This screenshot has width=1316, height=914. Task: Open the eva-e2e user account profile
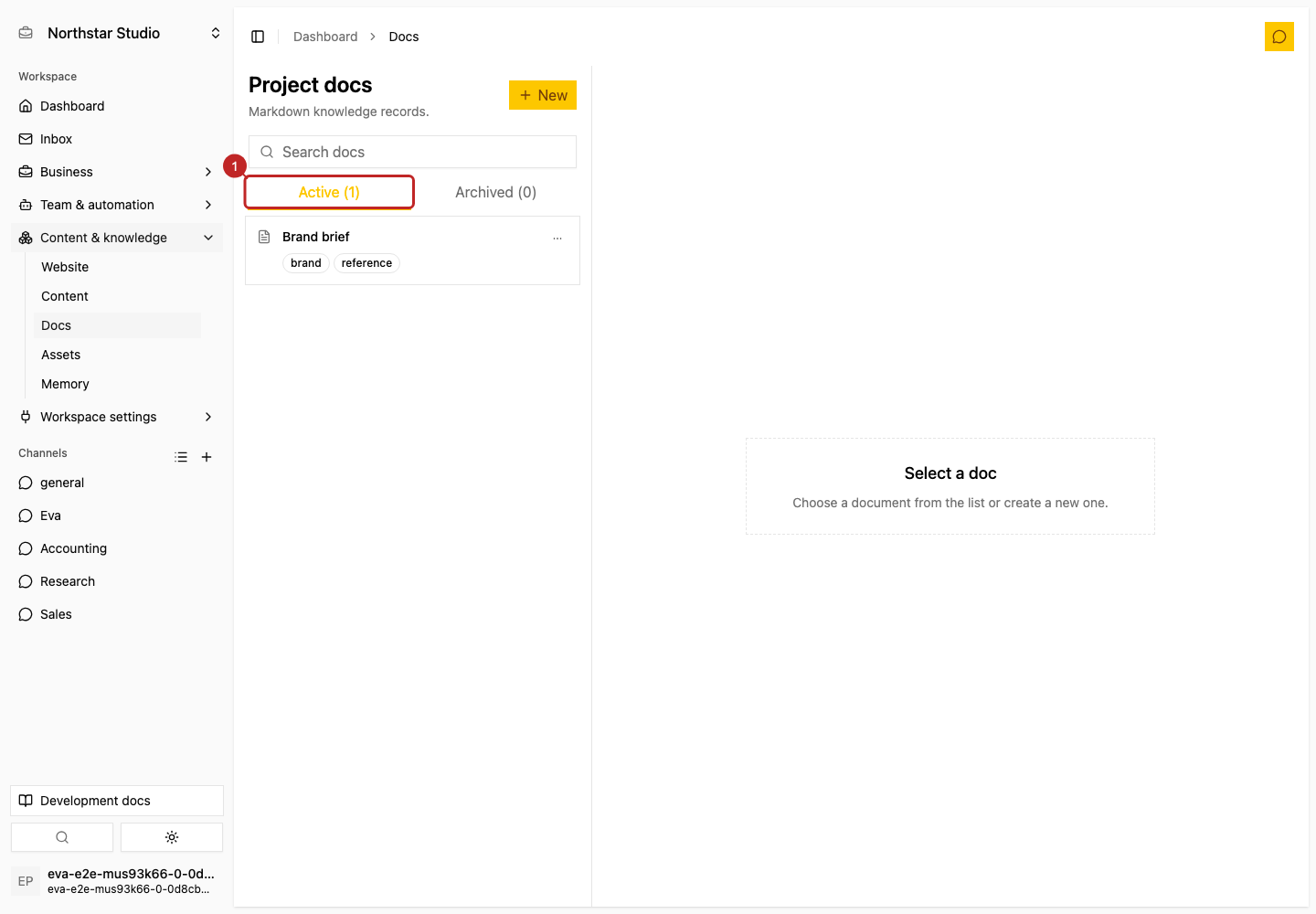(117, 881)
